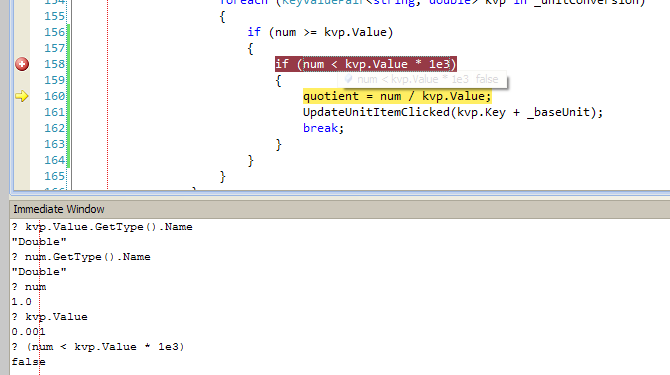
Task: Click the second "Double" result under num.GetType()
Action: (x=39, y=272)
